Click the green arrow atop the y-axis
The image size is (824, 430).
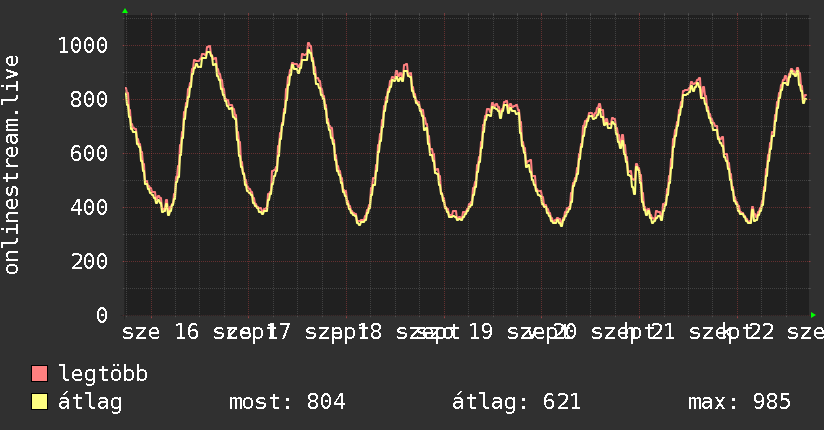pyautogui.click(x=125, y=11)
